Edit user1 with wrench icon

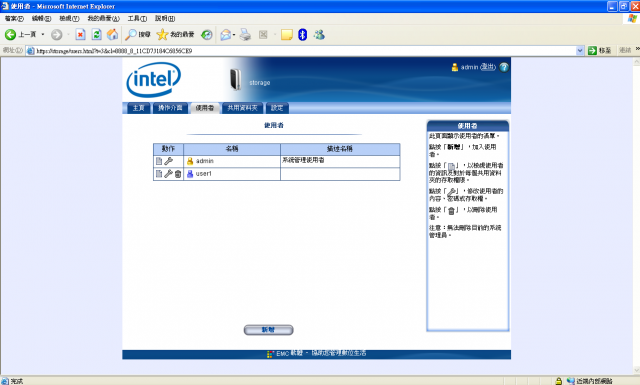pyautogui.click(x=168, y=174)
